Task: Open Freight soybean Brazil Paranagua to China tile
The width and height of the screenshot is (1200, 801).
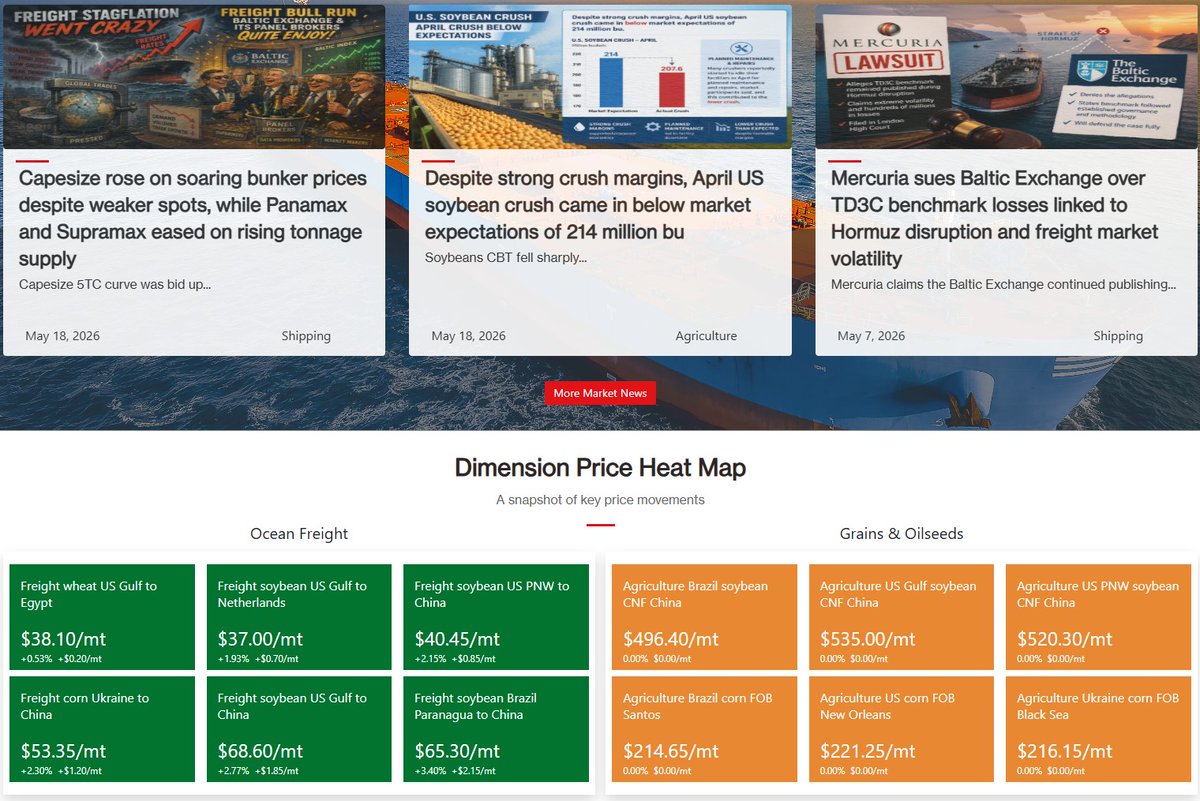Action: [x=497, y=729]
